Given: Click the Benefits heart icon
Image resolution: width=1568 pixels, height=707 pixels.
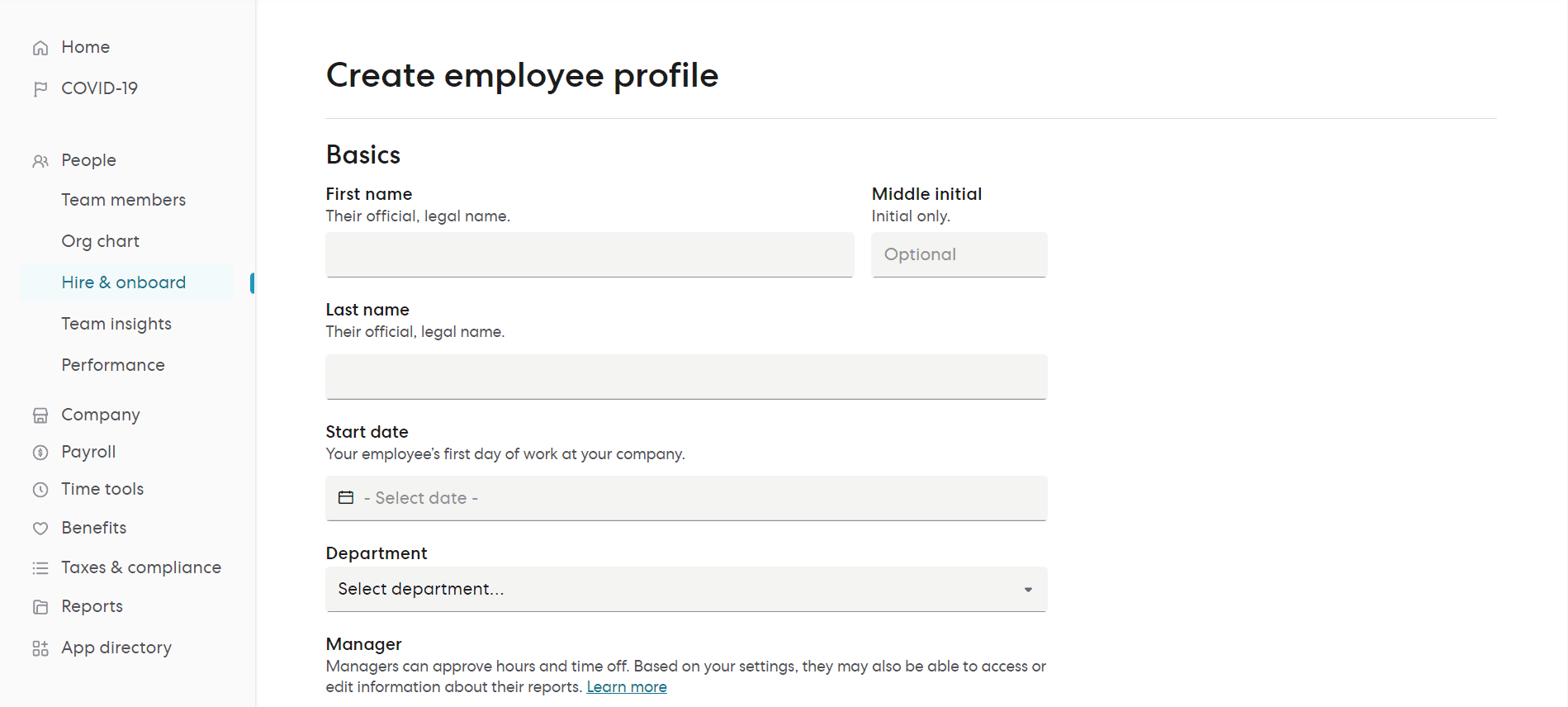Looking at the screenshot, I should (x=40, y=529).
